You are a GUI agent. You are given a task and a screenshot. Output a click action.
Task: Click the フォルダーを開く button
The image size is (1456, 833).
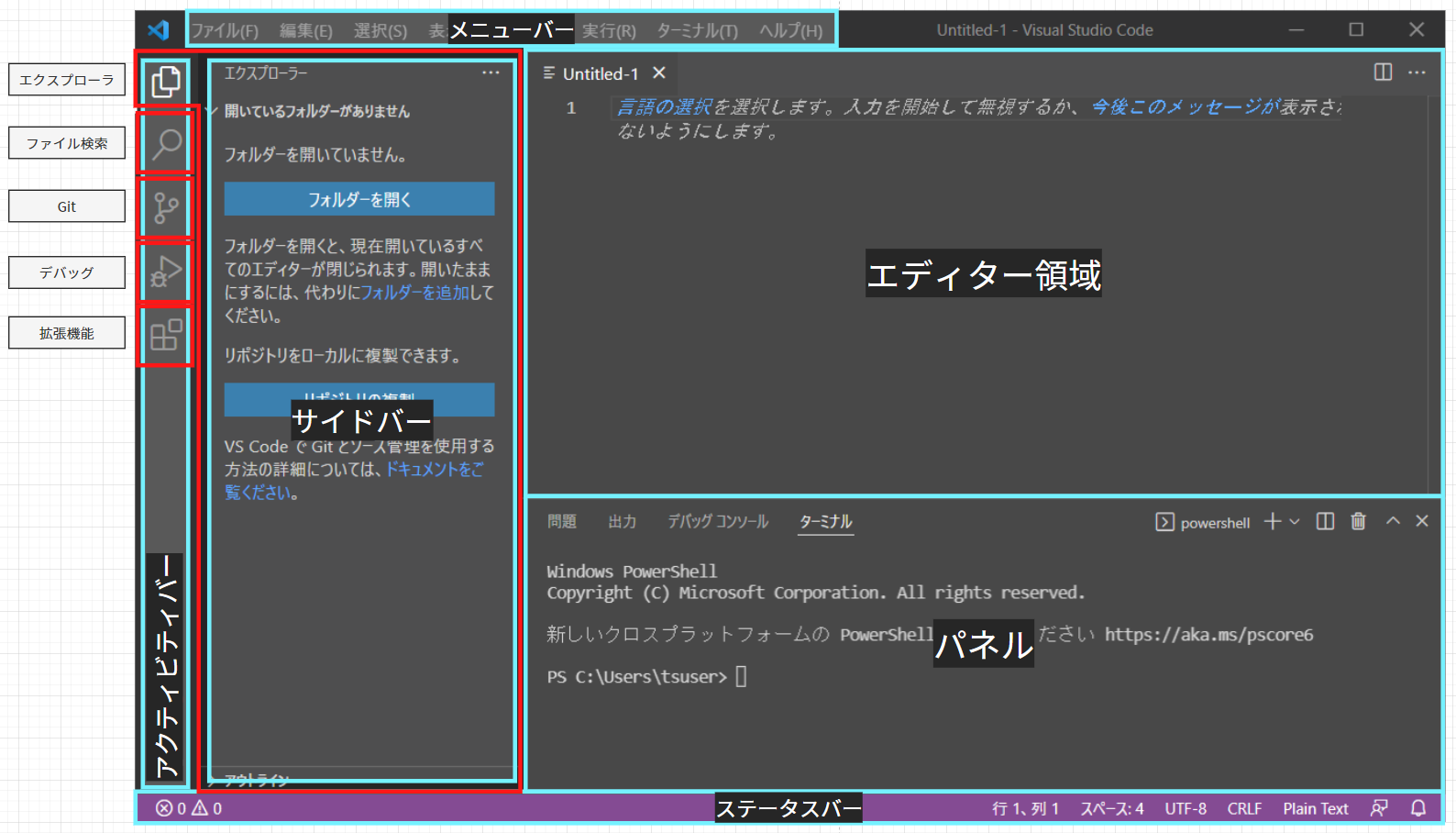coord(359,199)
